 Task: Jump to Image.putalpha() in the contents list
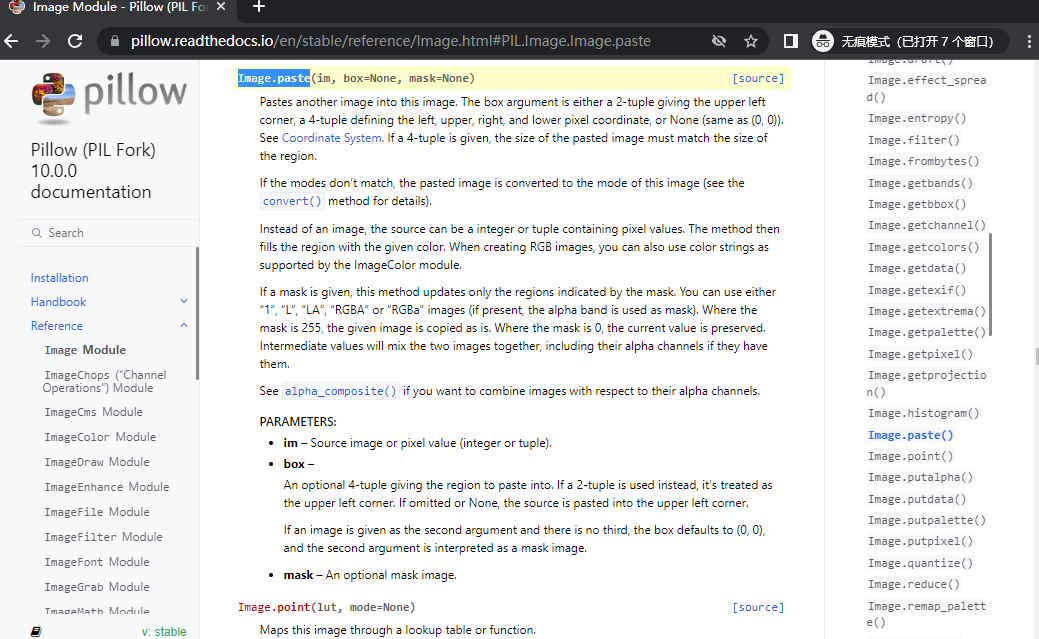(x=920, y=477)
